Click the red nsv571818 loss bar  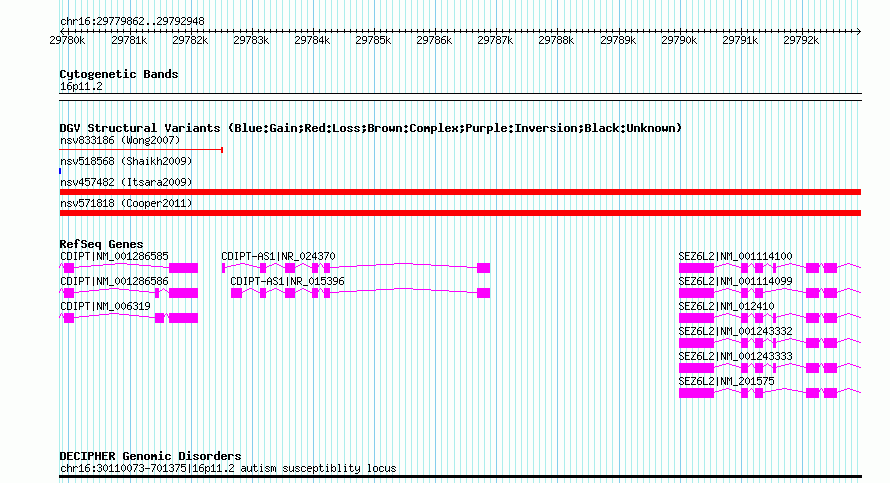point(460,213)
